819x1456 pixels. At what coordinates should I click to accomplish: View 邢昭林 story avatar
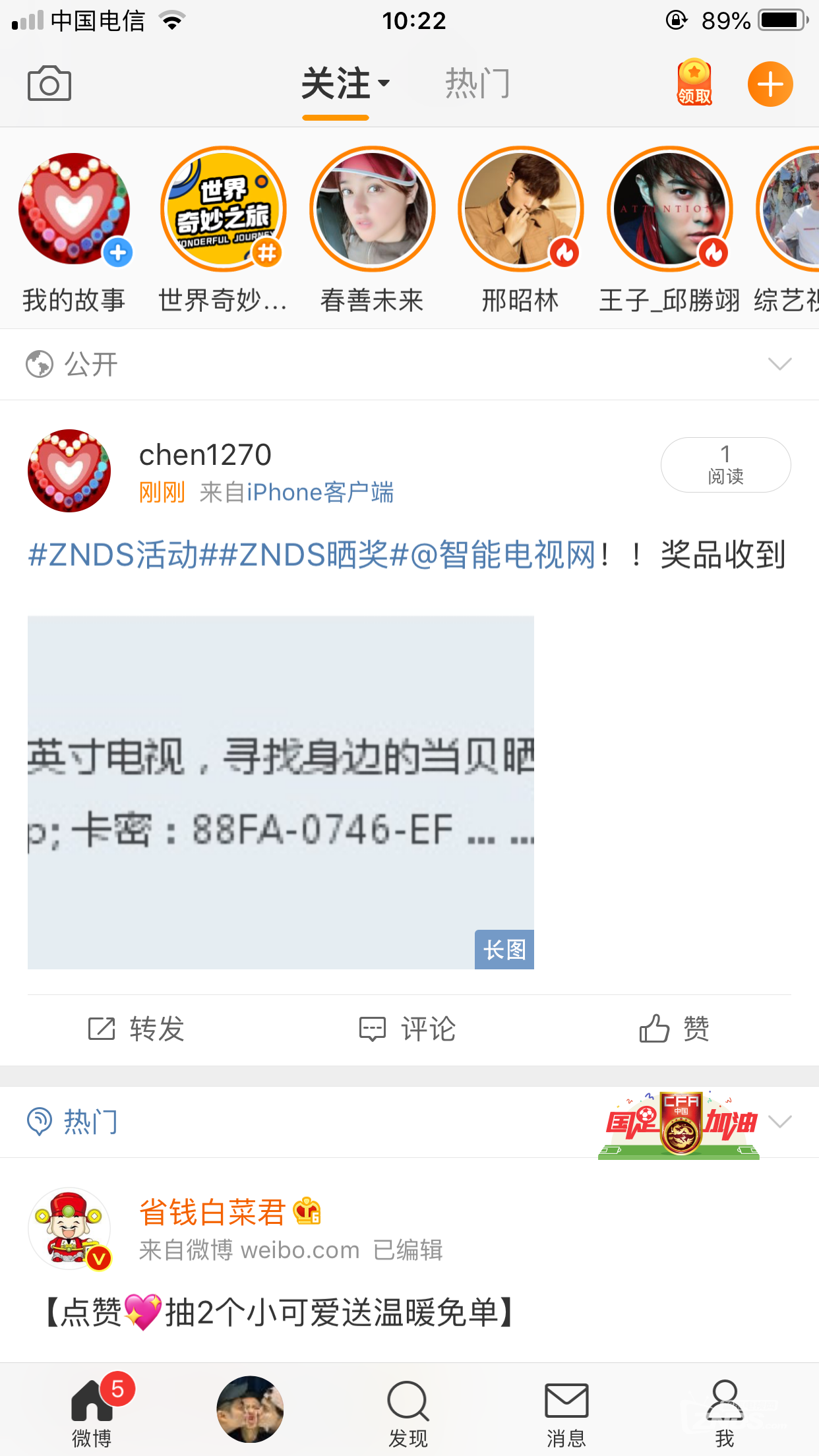pyautogui.click(x=521, y=208)
